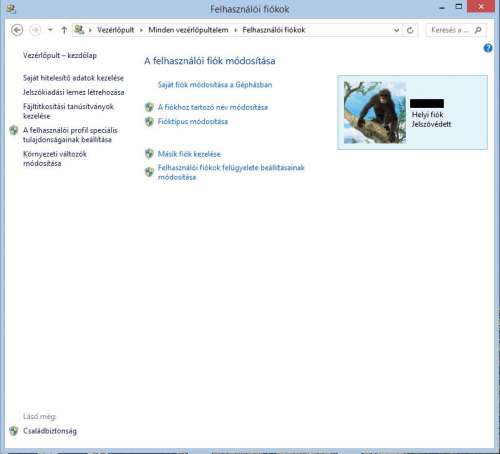Click the window icon in the title bar
Image resolution: width=500 pixels, height=454 pixels.
click(x=11, y=9)
